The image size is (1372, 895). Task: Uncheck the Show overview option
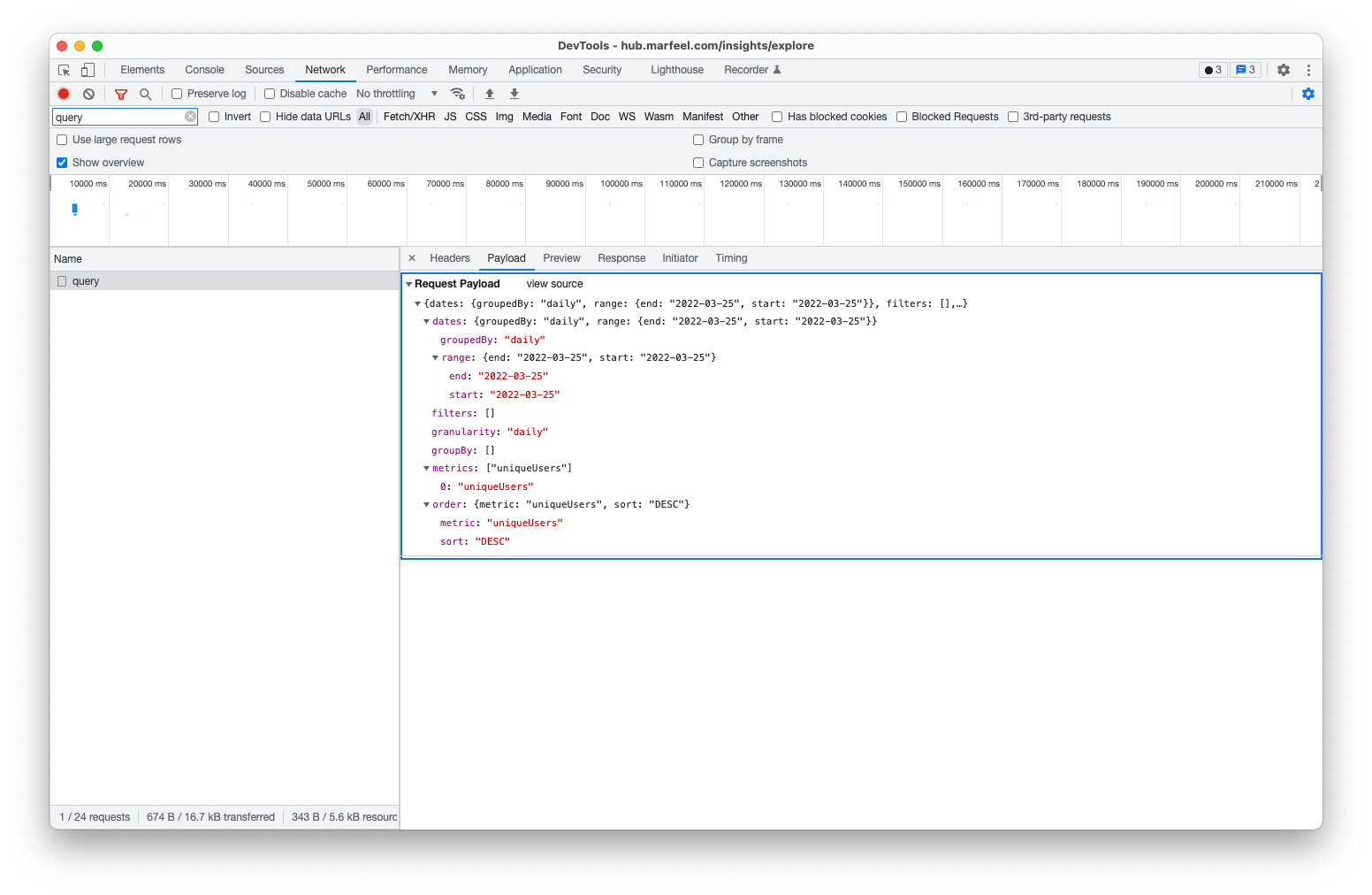point(61,162)
